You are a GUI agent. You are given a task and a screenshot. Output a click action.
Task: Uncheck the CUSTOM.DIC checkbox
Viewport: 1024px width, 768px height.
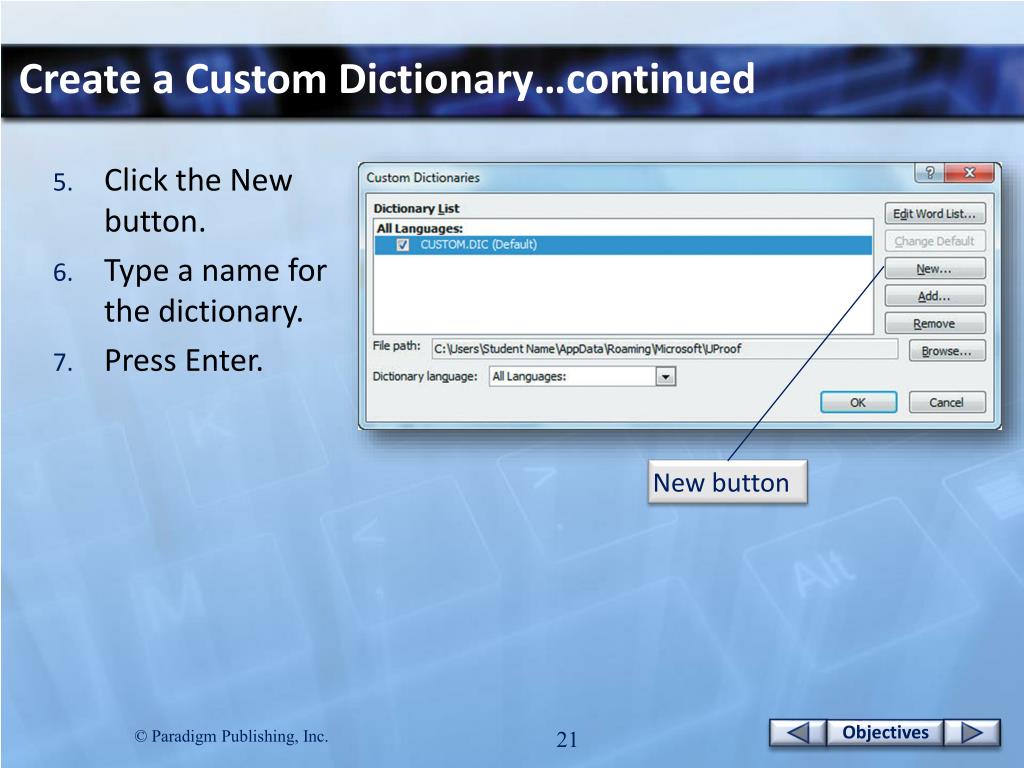[x=403, y=245]
